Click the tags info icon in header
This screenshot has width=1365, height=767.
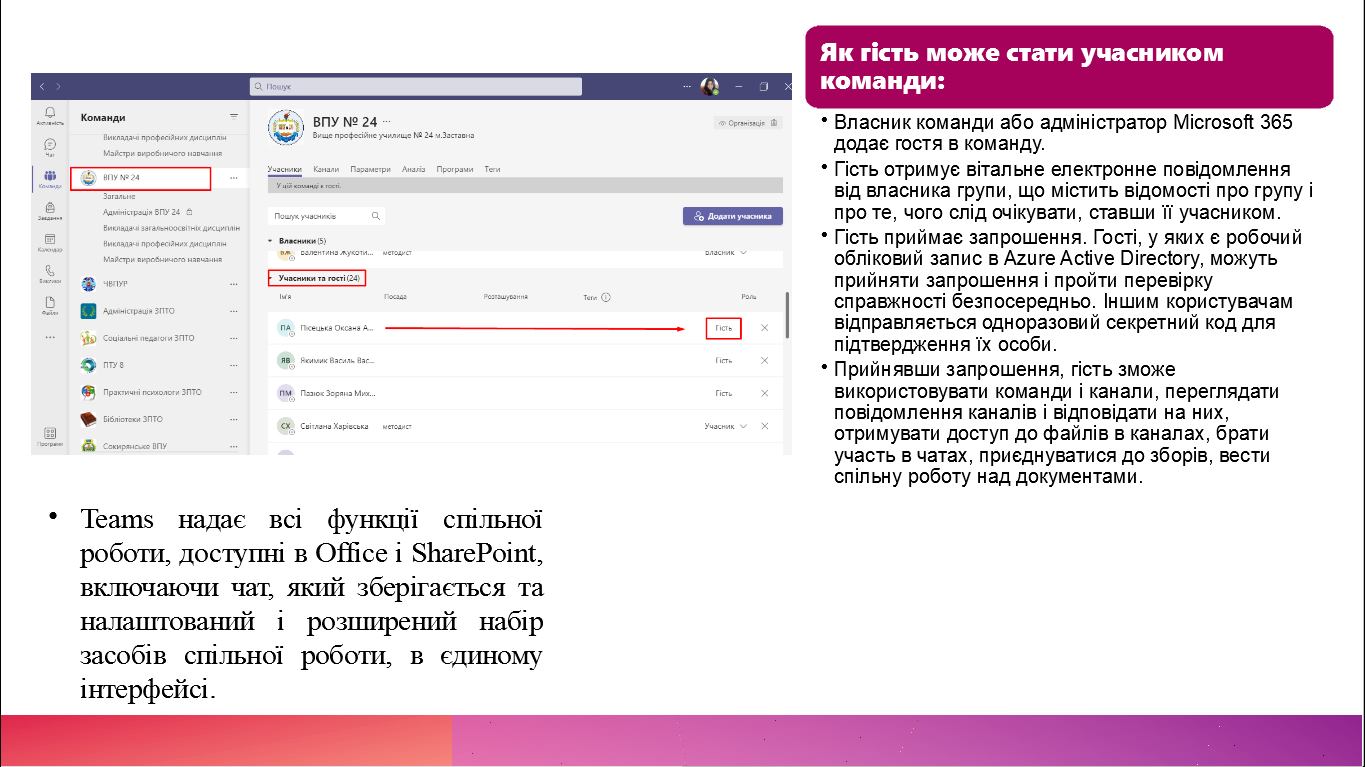606,297
